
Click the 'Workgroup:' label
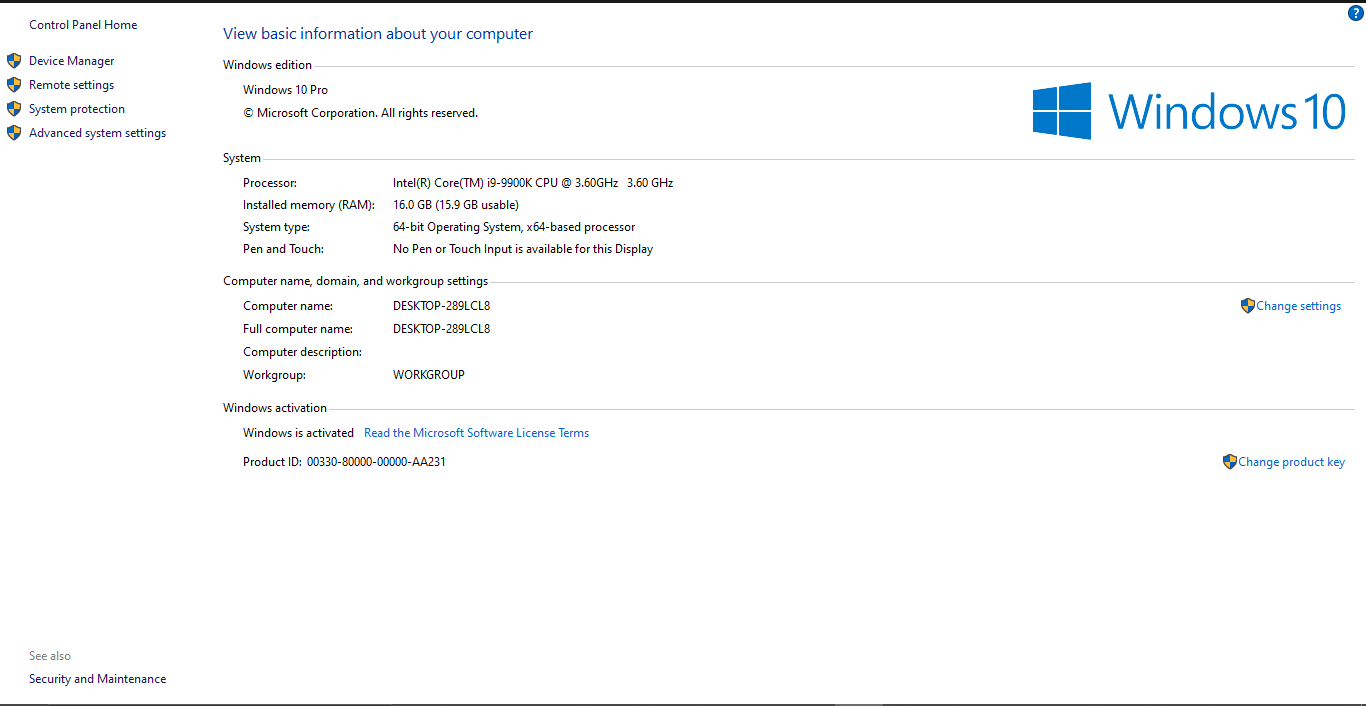275,375
